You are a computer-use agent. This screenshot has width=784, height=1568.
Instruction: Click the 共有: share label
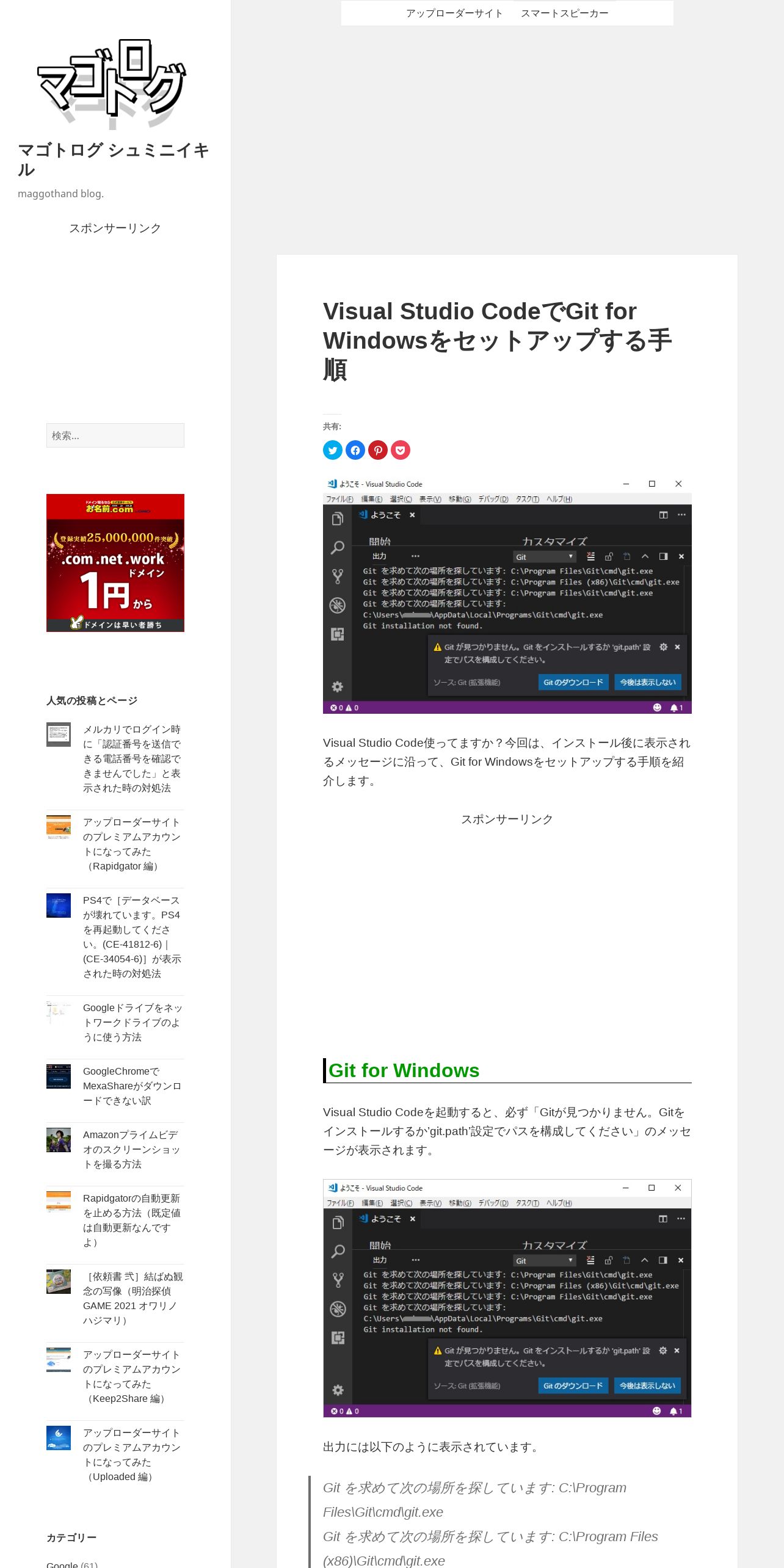332,426
